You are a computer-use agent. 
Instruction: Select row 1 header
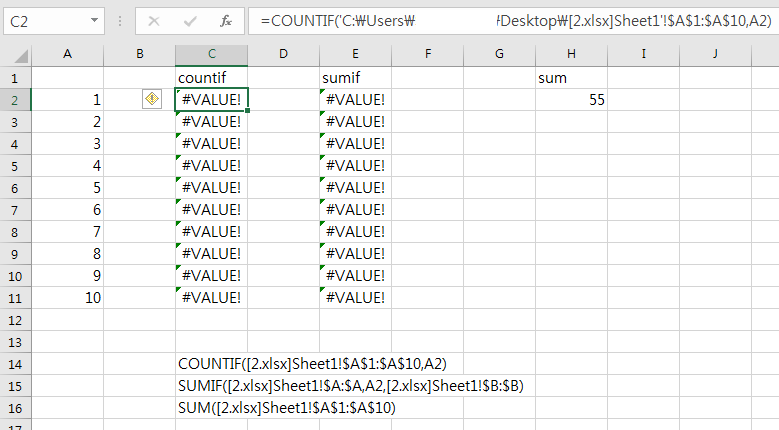[x=15, y=78]
